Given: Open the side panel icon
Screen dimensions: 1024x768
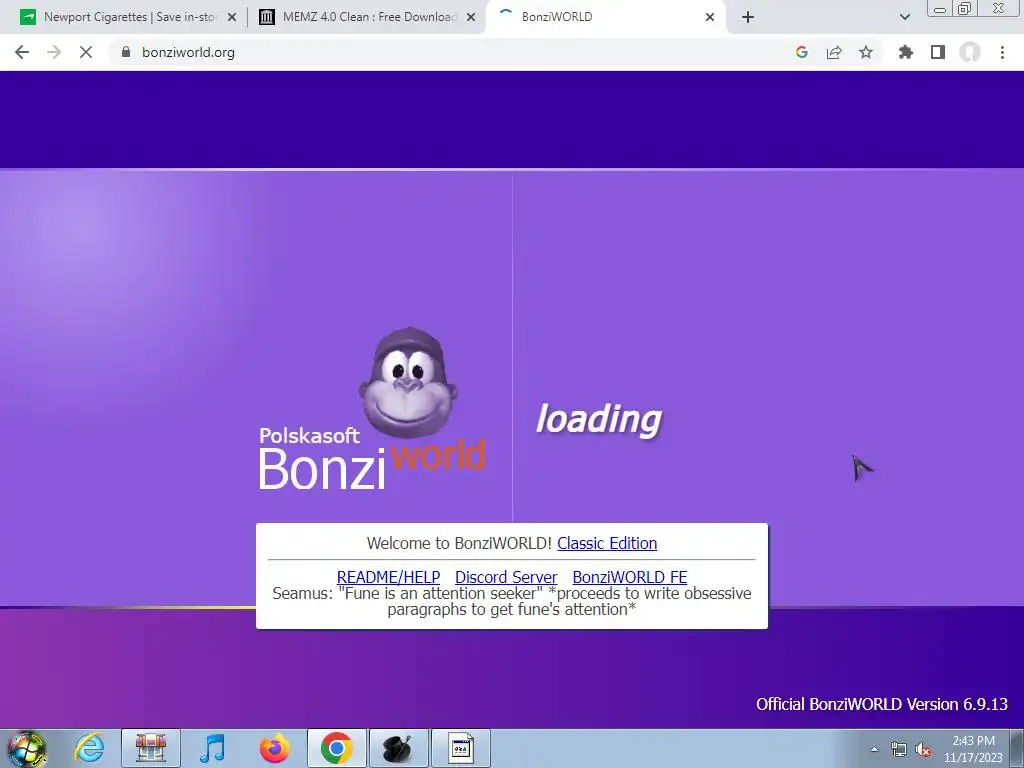Looking at the screenshot, I should (938, 52).
